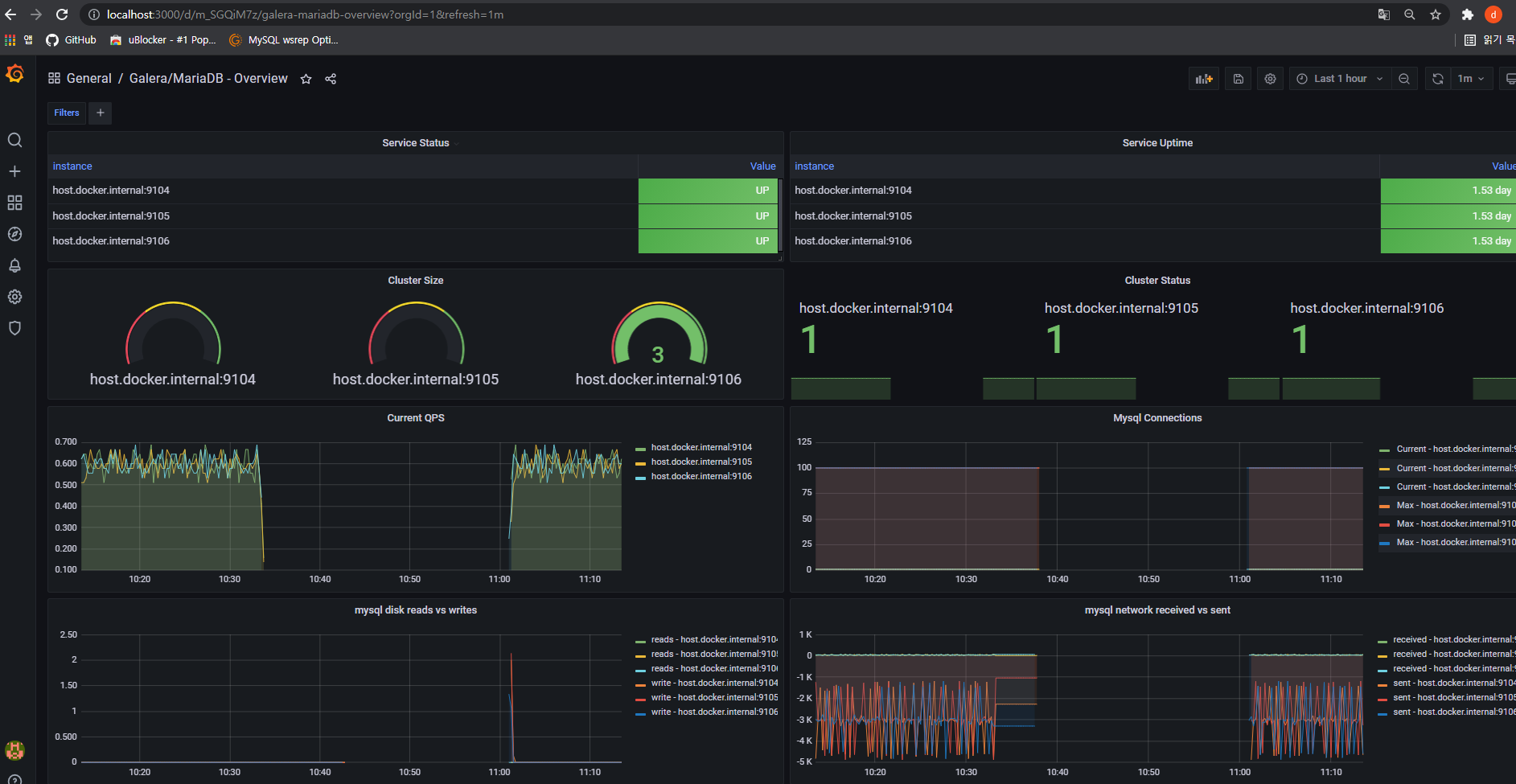1516x784 pixels.
Task: Star the Galera/MariaDB dashboard as favorite
Action: tap(306, 79)
